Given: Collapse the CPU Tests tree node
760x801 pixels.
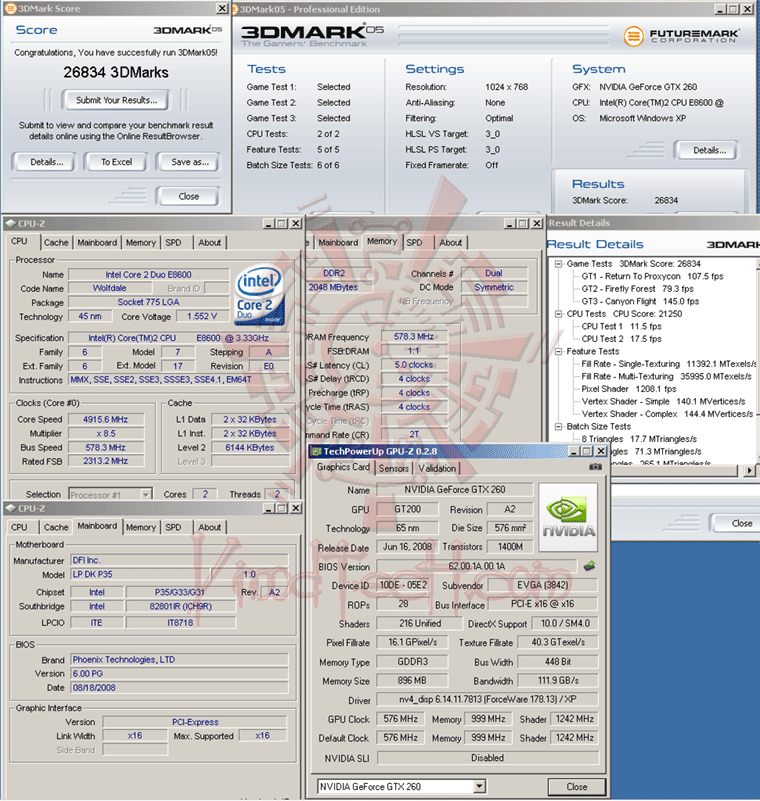Looking at the screenshot, I should click(x=559, y=314).
